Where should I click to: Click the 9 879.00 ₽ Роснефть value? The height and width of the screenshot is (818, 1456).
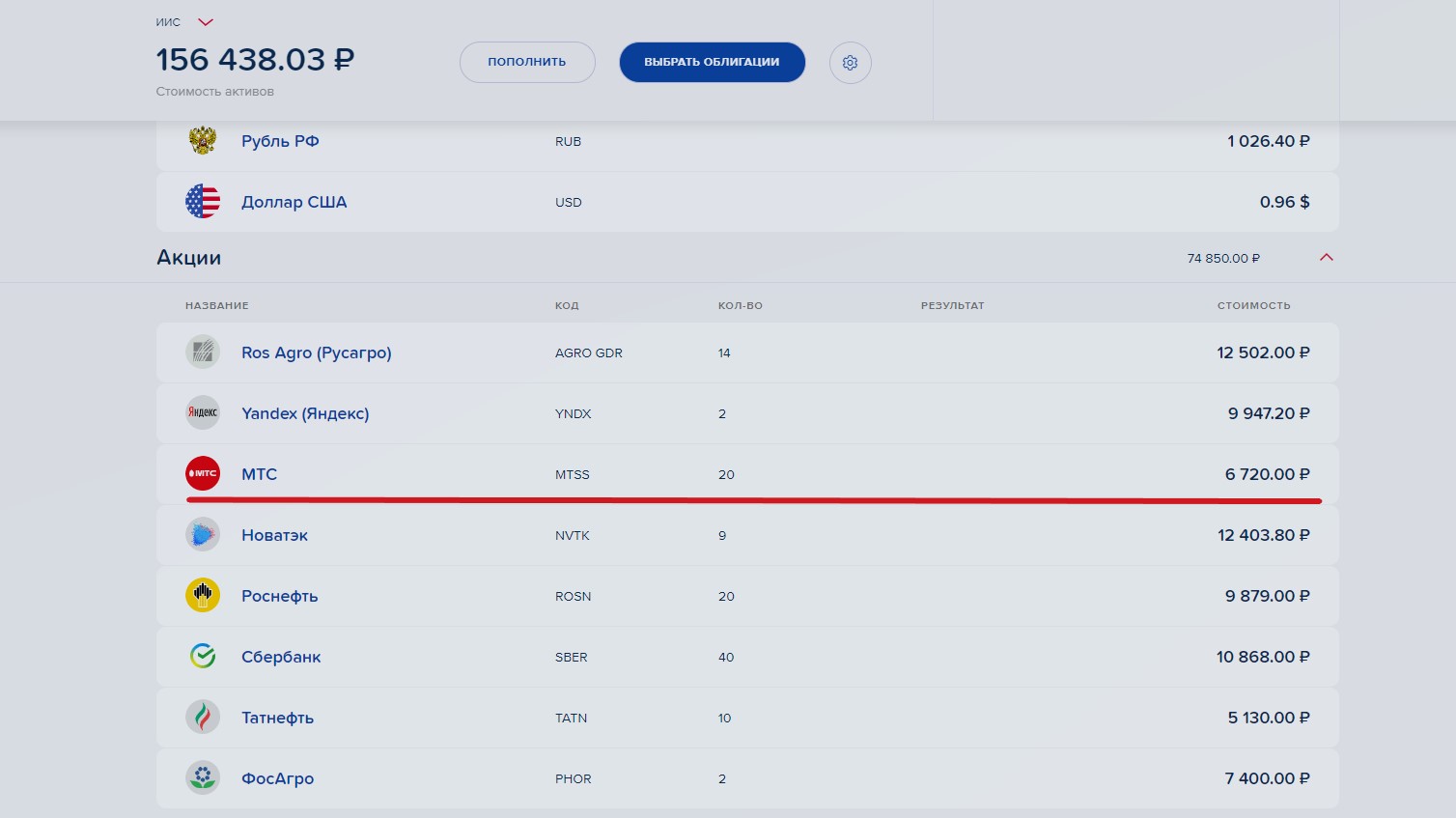(1268, 596)
